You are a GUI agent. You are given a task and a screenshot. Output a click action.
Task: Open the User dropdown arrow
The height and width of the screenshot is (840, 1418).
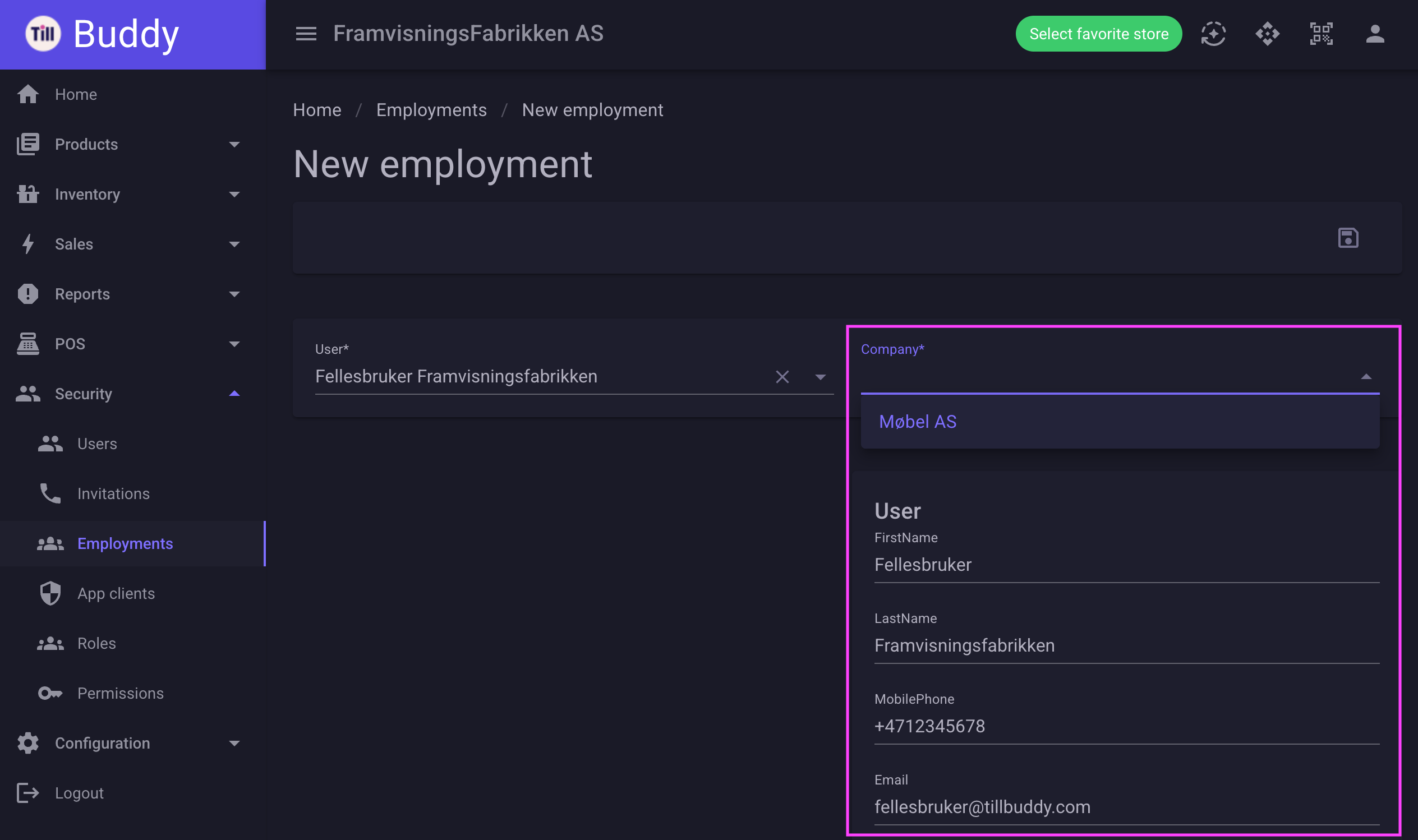pos(820,377)
